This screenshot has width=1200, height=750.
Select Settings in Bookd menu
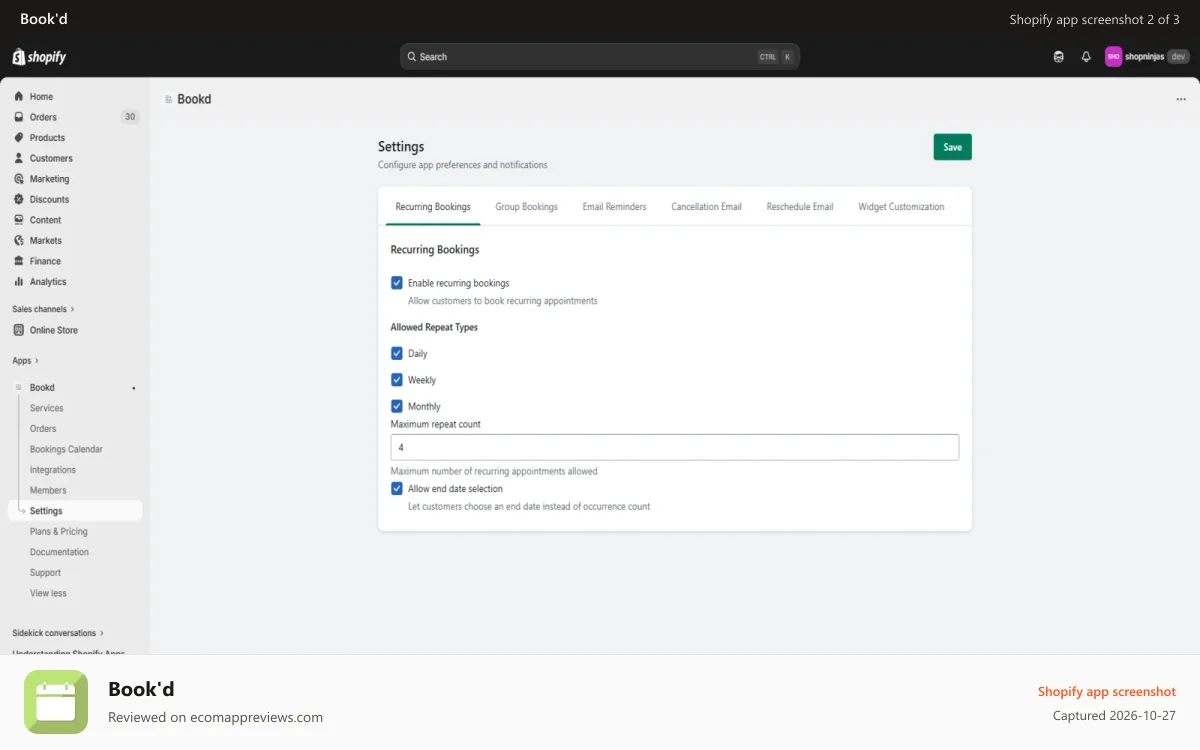75,511
